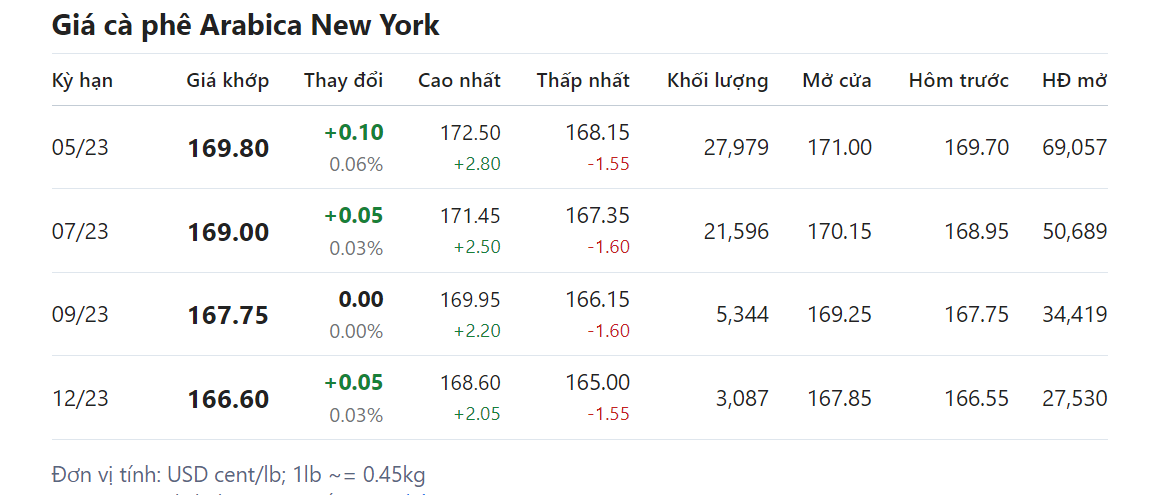Click the 172.50 highest price value

click(x=470, y=133)
